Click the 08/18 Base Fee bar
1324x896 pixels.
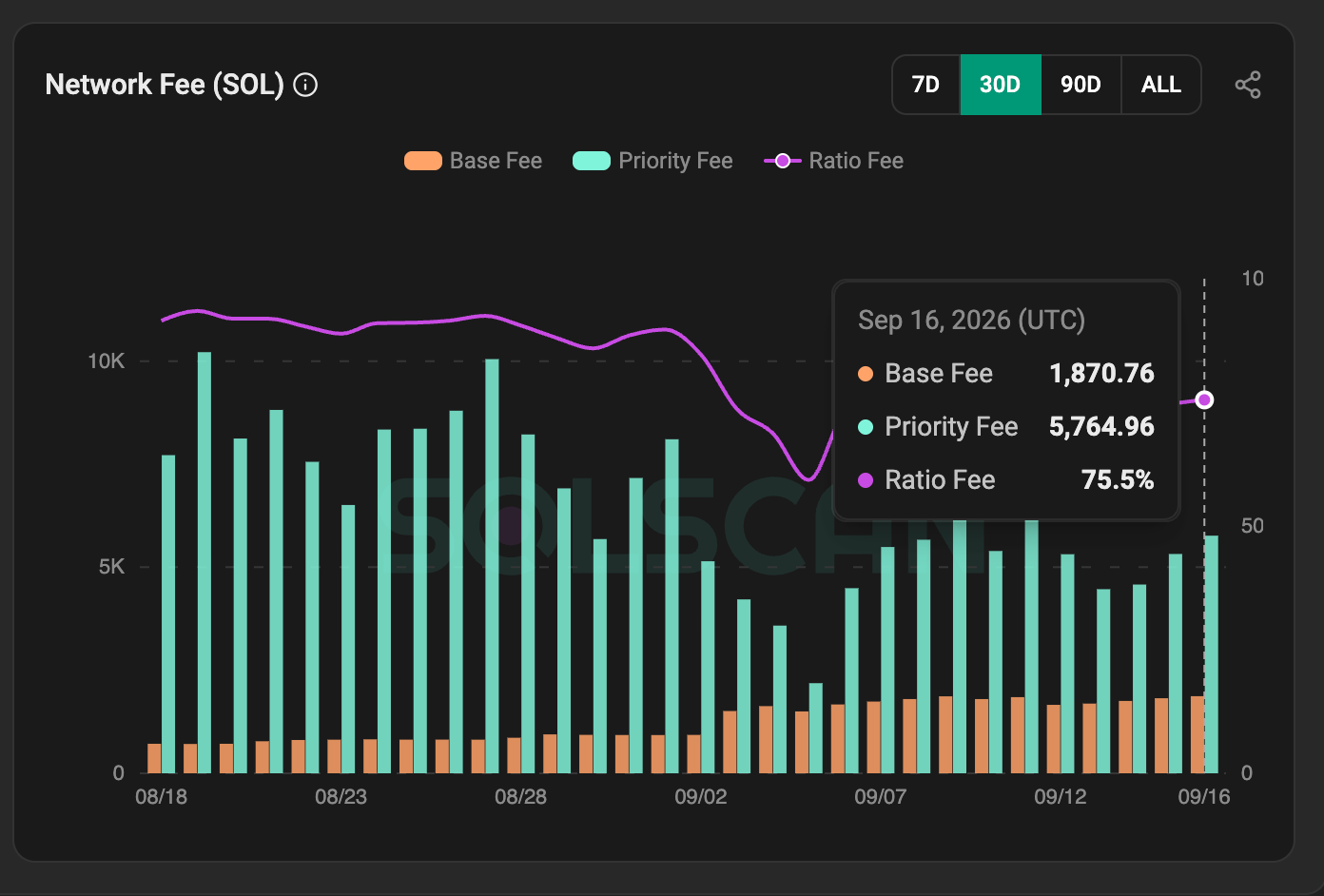[154, 758]
